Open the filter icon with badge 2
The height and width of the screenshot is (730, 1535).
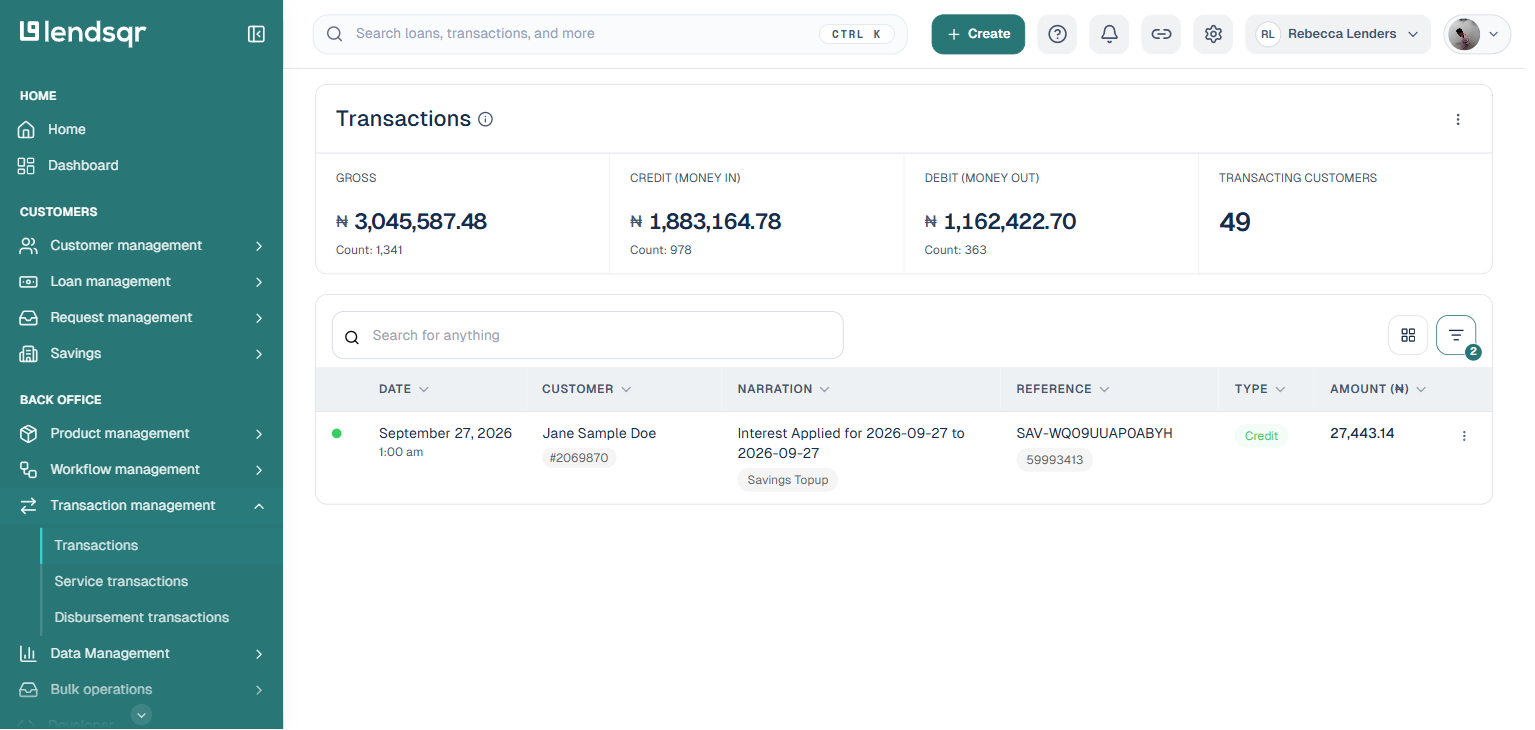(1456, 335)
